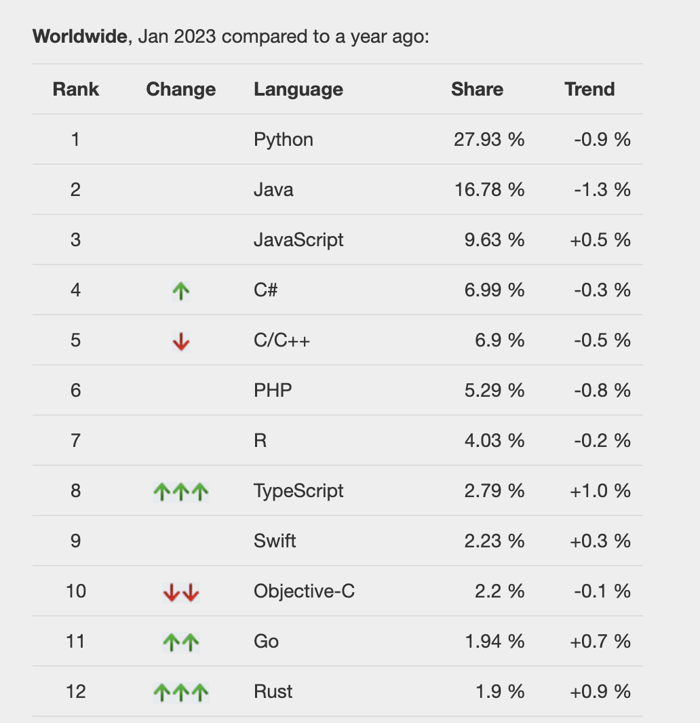700x723 pixels.
Task: Click the Trend column header
Action: (589, 89)
